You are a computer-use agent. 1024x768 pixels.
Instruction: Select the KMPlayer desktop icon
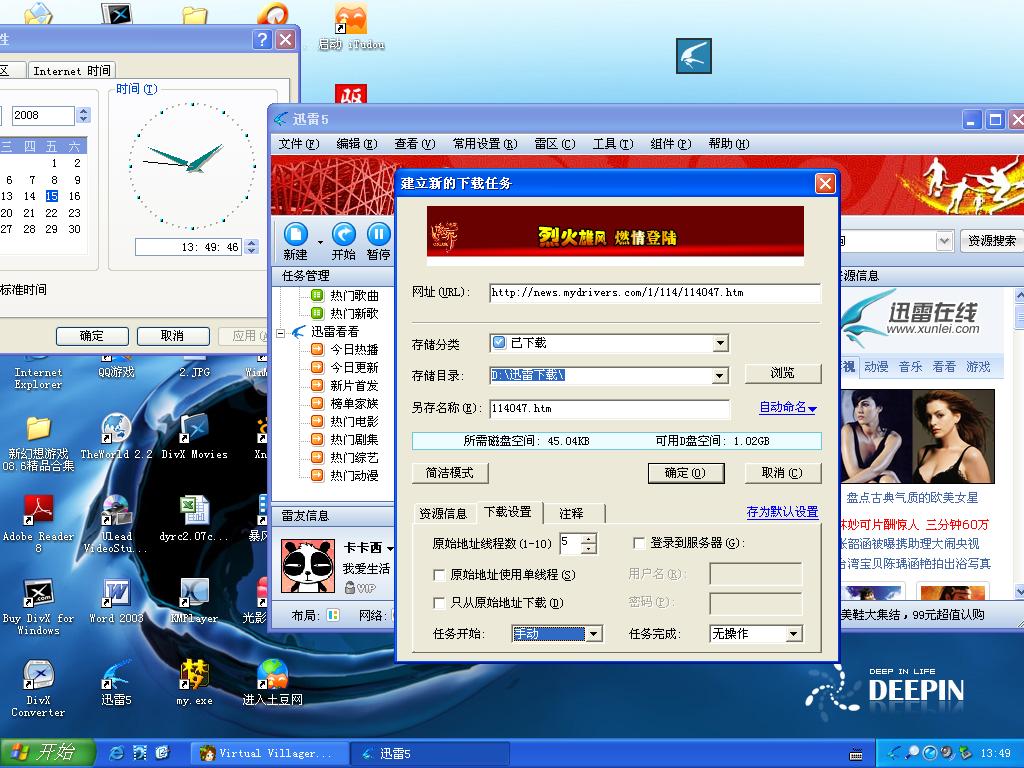point(194,592)
